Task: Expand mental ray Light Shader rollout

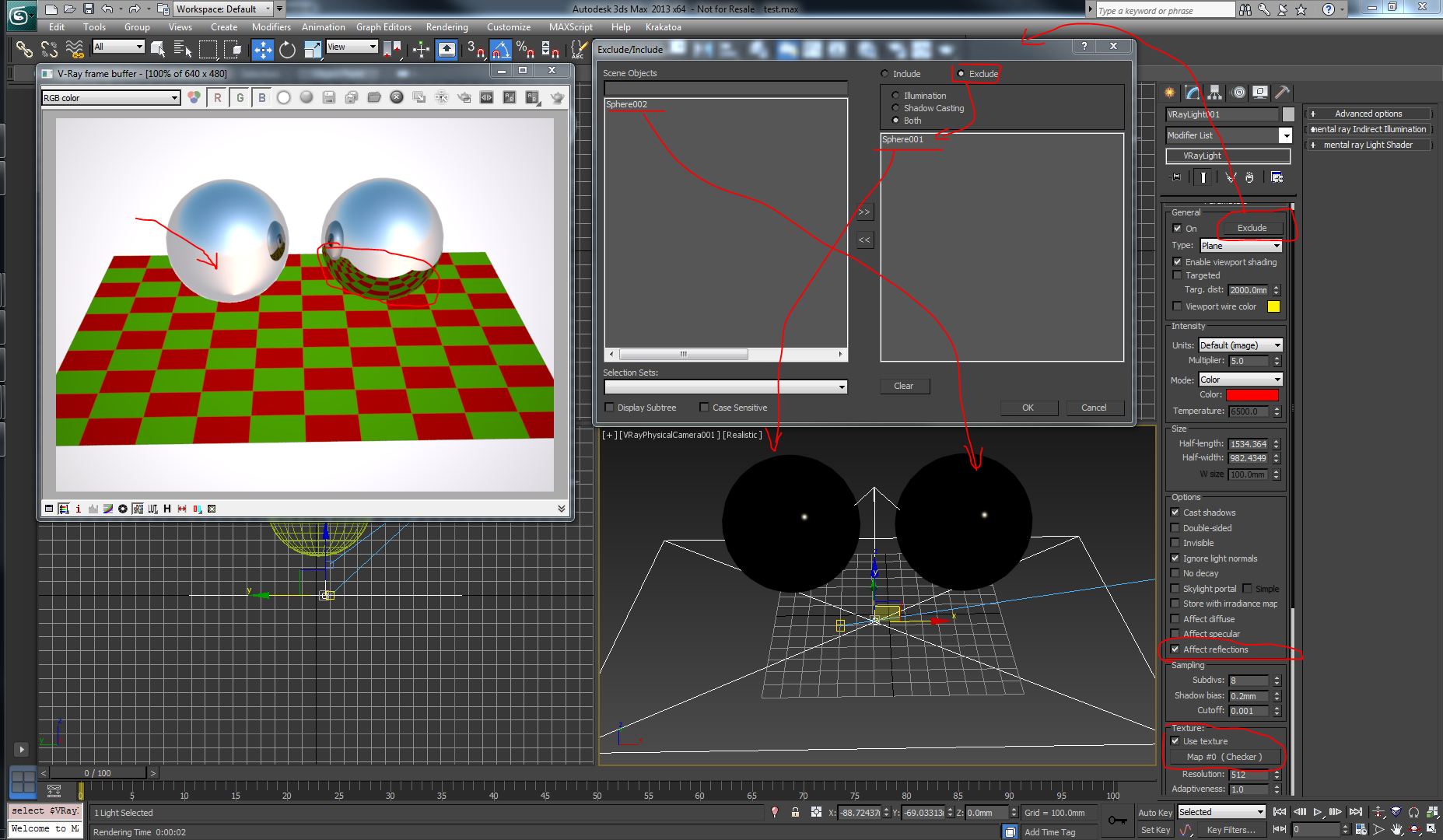Action: click(1368, 145)
